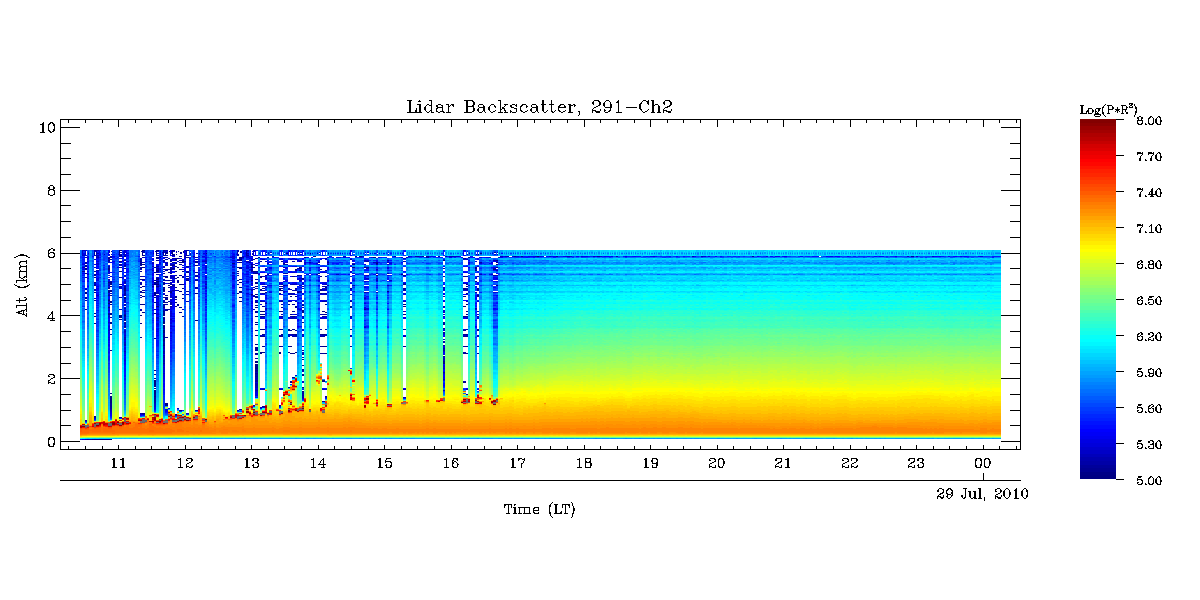1200x600 pixels.
Task: Click the colorbar value 8.00
Action: tap(1148, 121)
